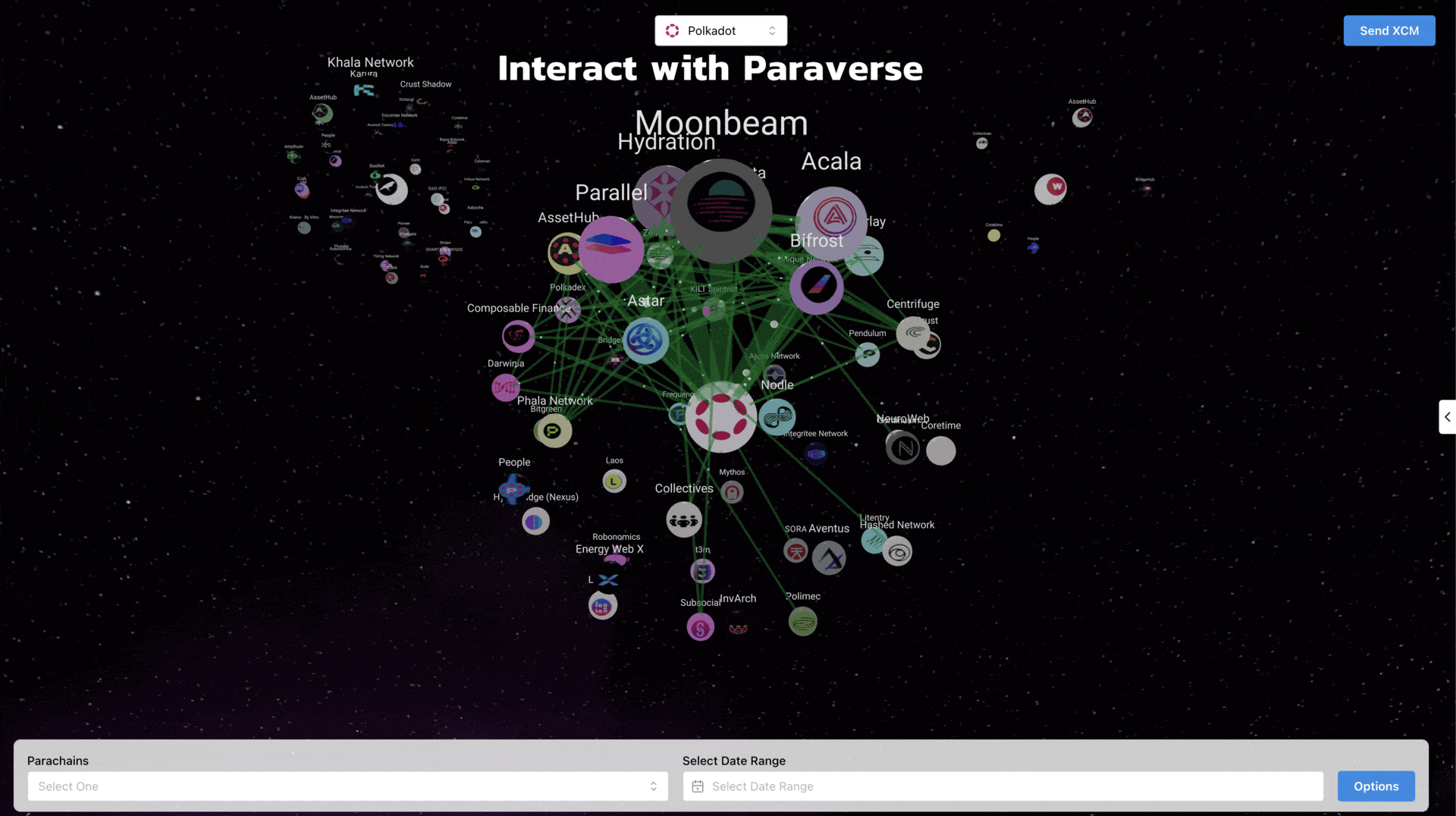Viewport: 1456px width, 816px height.
Task: Open the Parachains Select One dropdown
Action: pyautogui.click(x=347, y=786)
